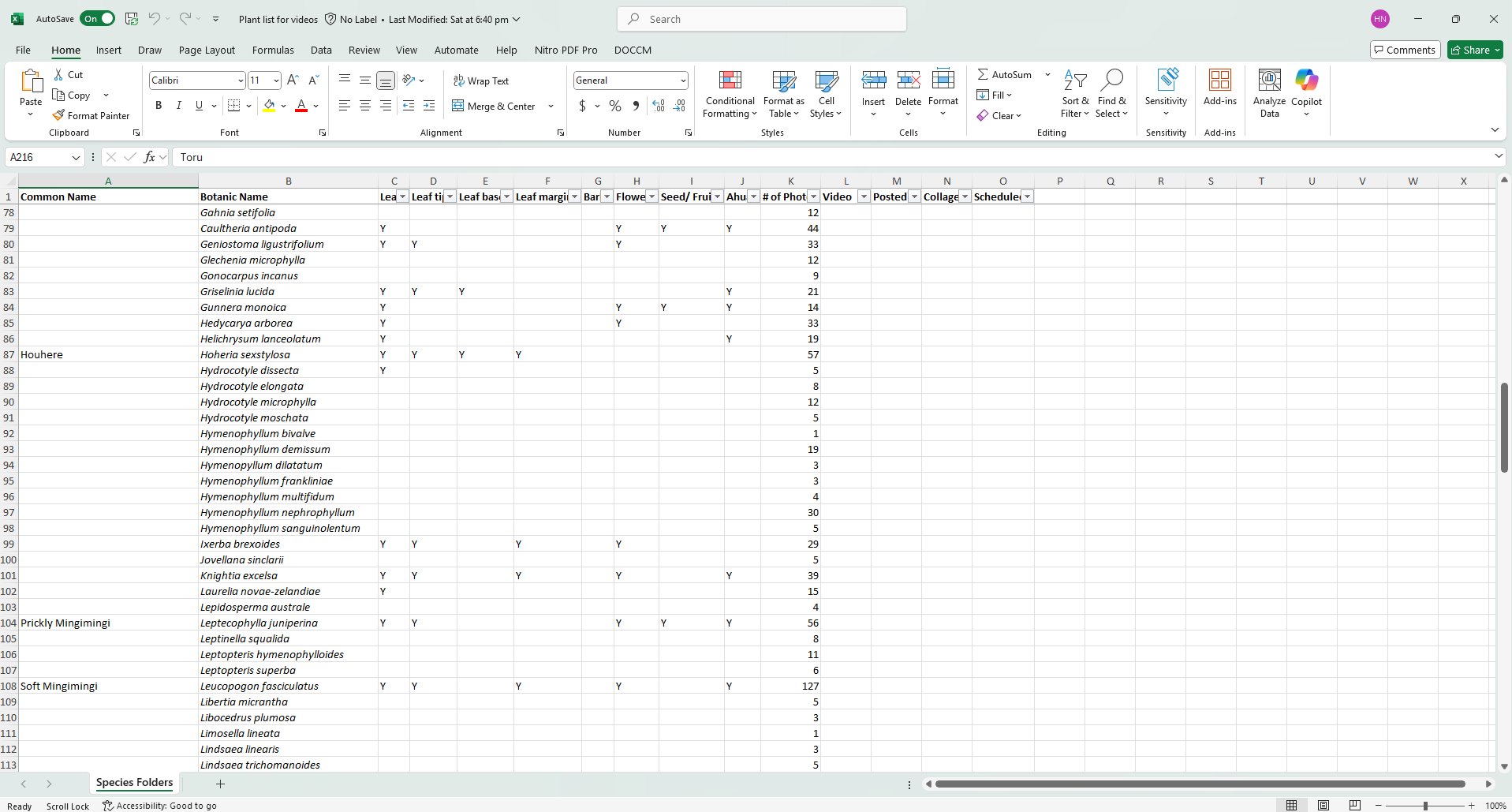Screen dimensions: 1512x812
Task: Click the AutoSum button
Action: tap(1004, 74)
